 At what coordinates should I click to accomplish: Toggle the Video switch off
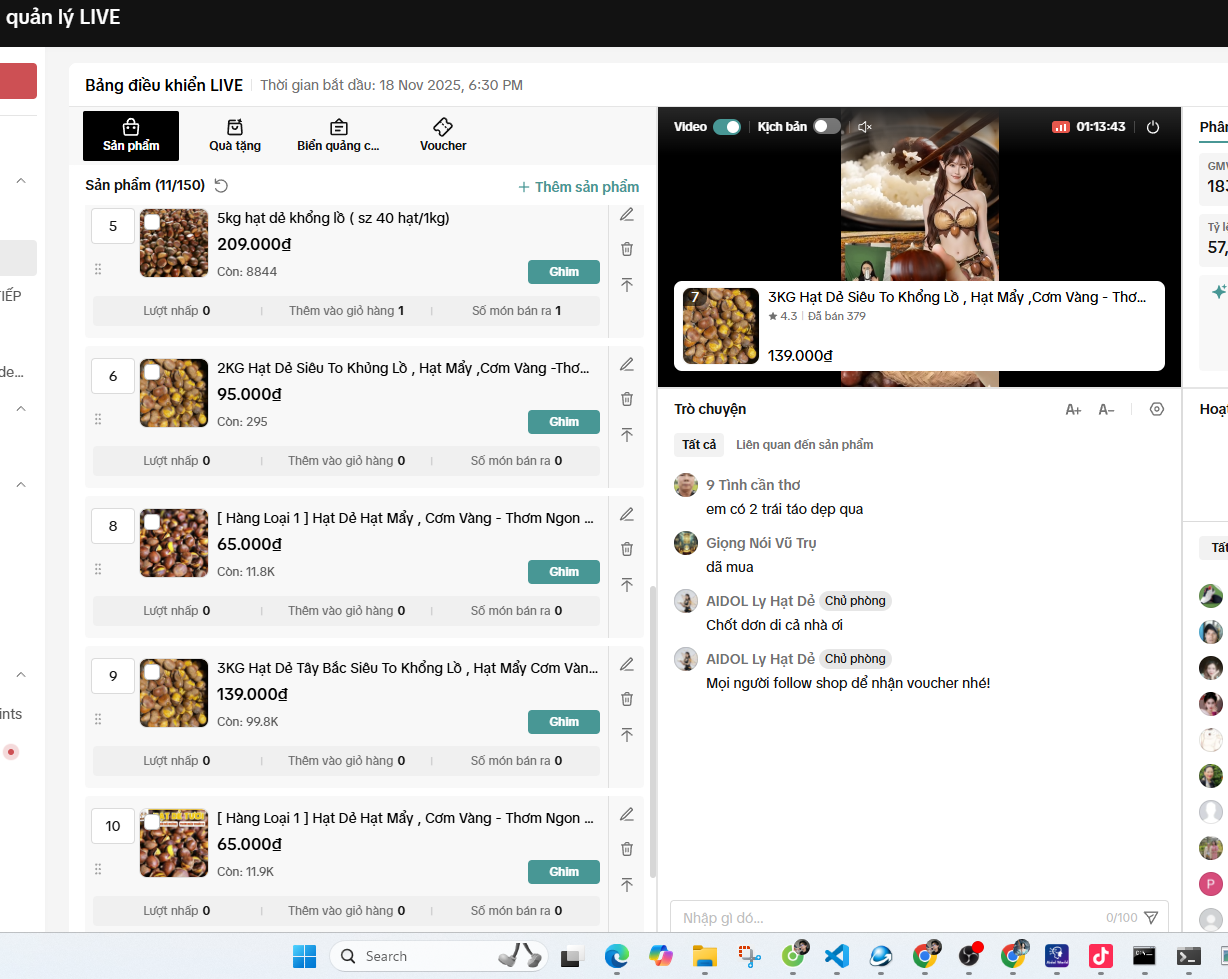(x=727, y=127)
